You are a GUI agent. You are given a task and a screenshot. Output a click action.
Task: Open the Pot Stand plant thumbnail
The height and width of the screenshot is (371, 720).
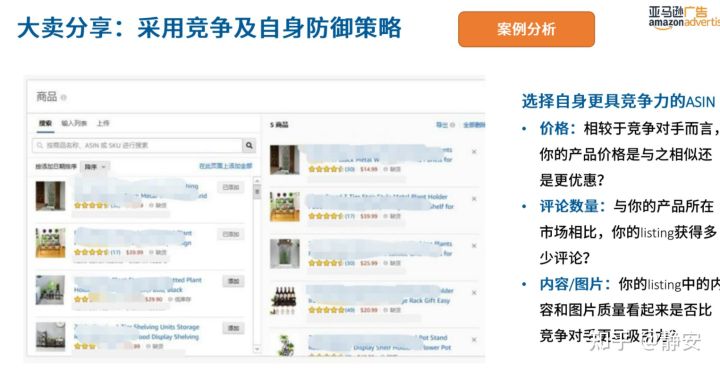(x=285, y=345)
